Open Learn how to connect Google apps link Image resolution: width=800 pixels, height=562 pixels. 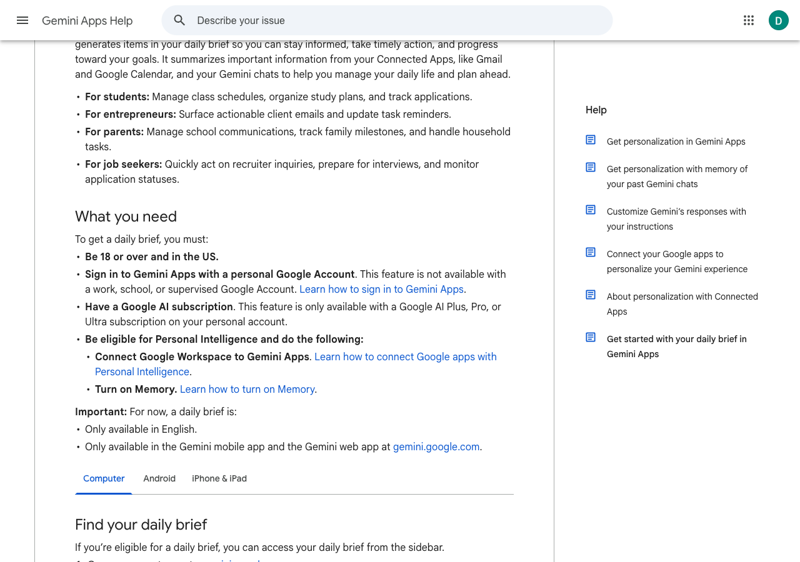tap(296, 364)
